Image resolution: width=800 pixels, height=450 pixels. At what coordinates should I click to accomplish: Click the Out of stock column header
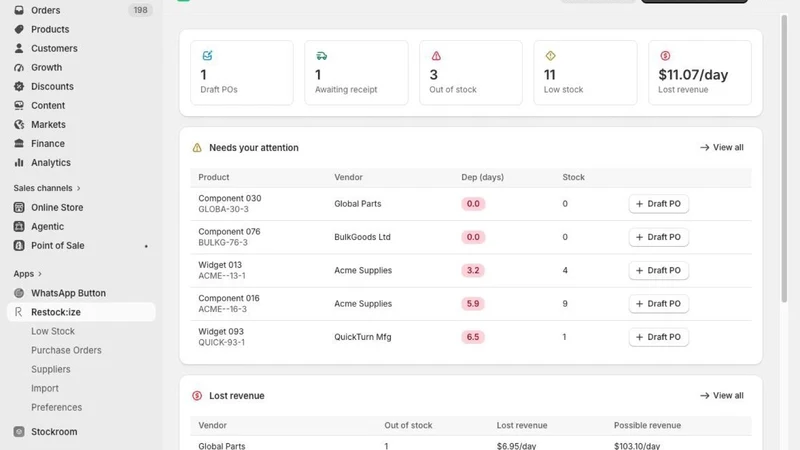pyautogui.click(x=408, y=425)
